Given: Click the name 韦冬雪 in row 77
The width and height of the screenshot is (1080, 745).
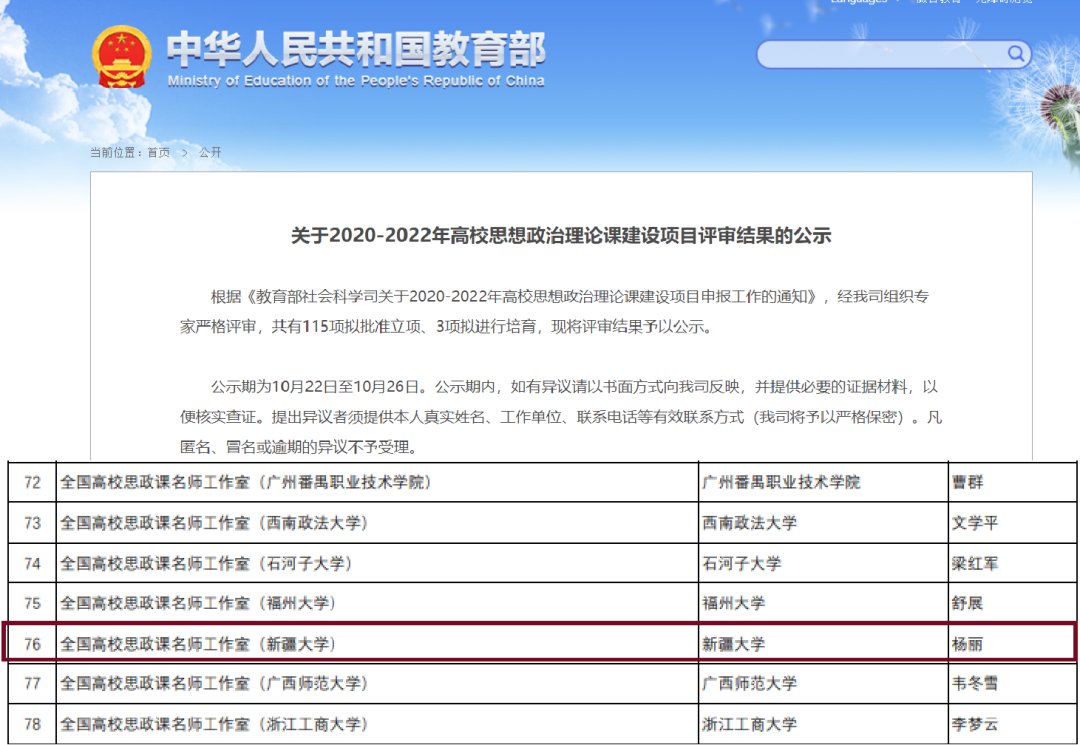Looking at the screenshot, I should [975, 684].
